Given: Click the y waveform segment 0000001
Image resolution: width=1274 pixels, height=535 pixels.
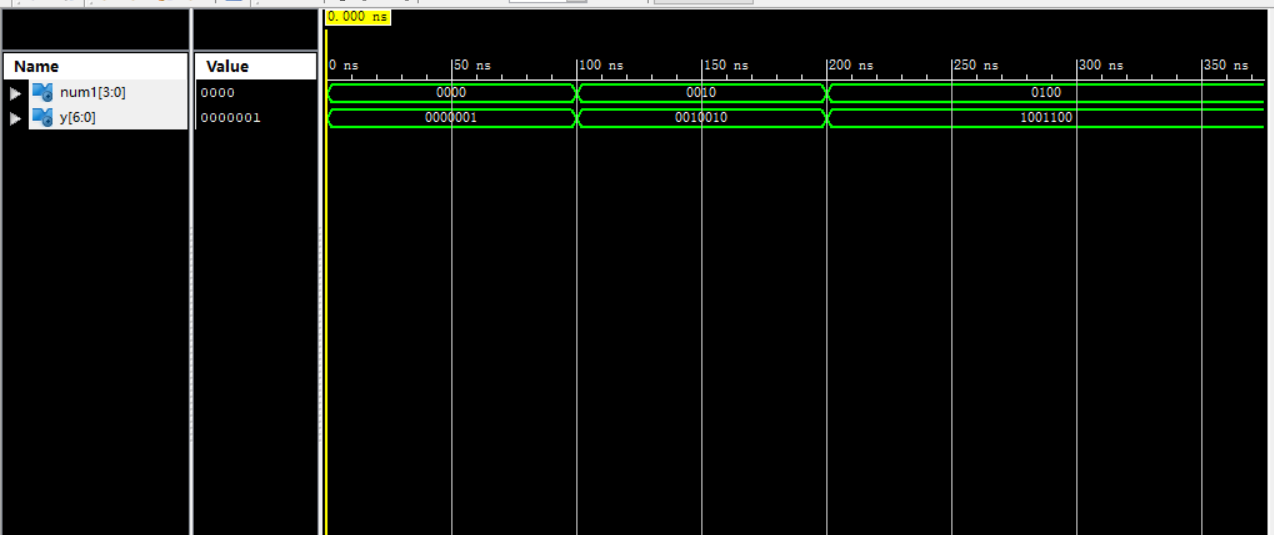Looking at the screenshot, I should coord(452,118).
